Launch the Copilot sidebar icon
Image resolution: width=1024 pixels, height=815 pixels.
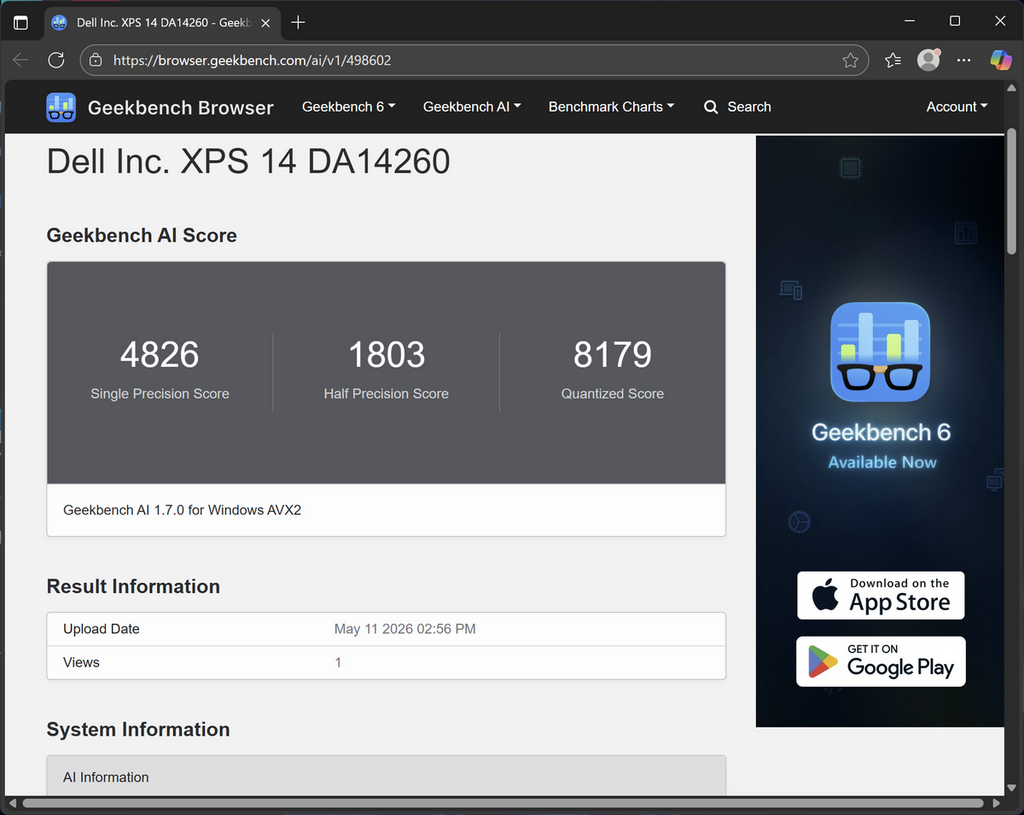pos(1000,60)
